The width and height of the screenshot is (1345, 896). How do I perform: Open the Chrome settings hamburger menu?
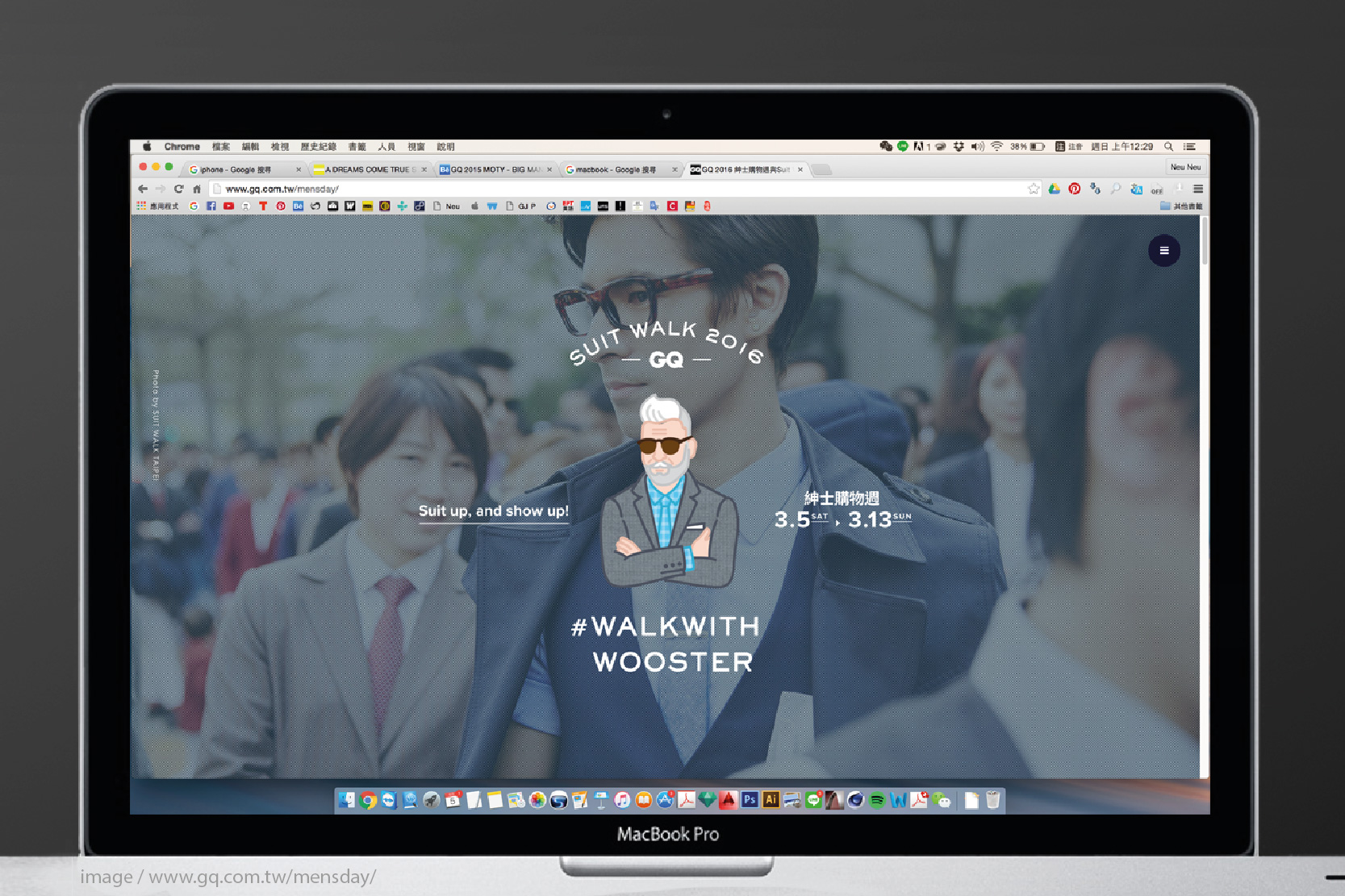coord(1198,189)
